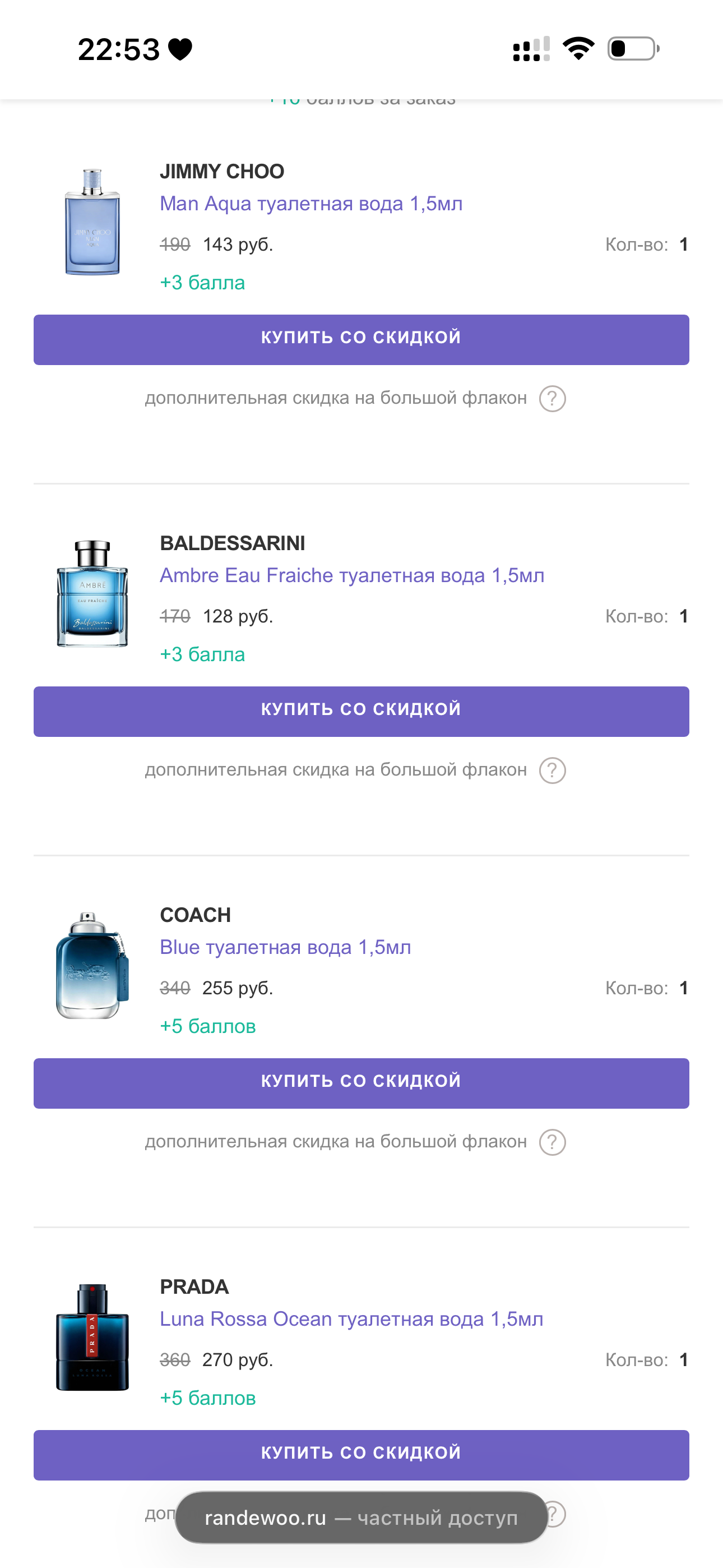Open Prada Luna Rossa Ocean bottle image
Screen dimensions: 723x1568
point(92,1338)
